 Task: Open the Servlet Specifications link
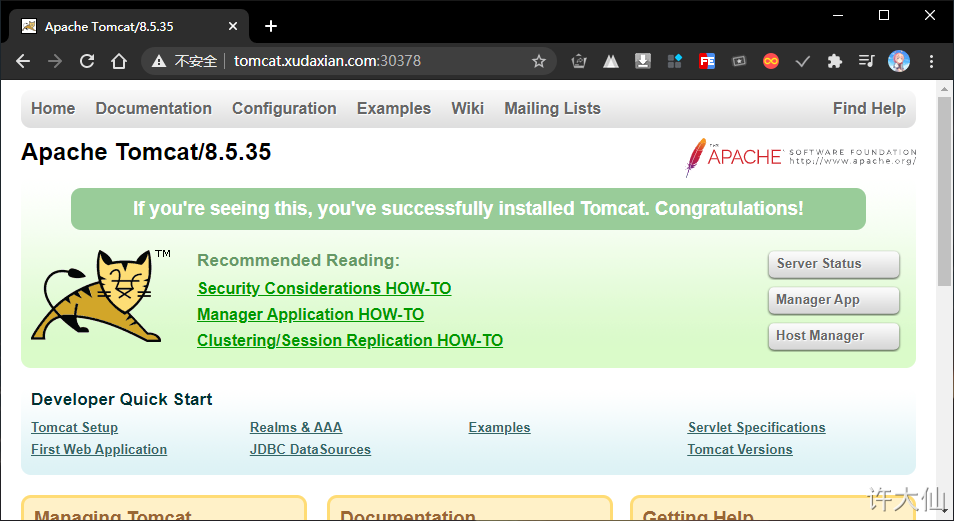(x=756, y=427)
